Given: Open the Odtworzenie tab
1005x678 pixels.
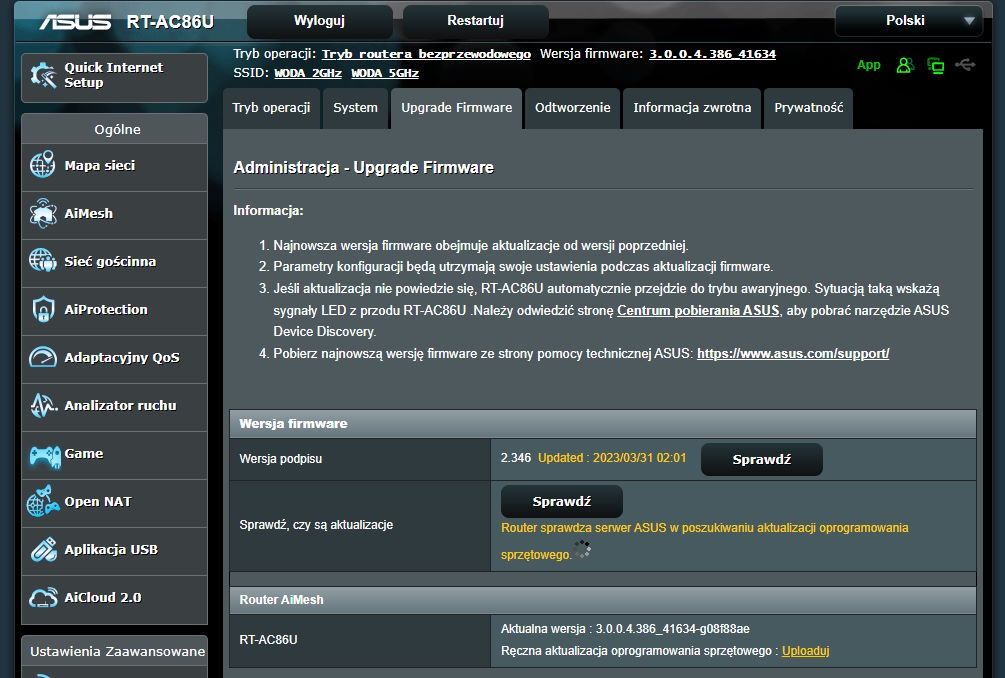Looking at the screenshot, I should (572, 108).
